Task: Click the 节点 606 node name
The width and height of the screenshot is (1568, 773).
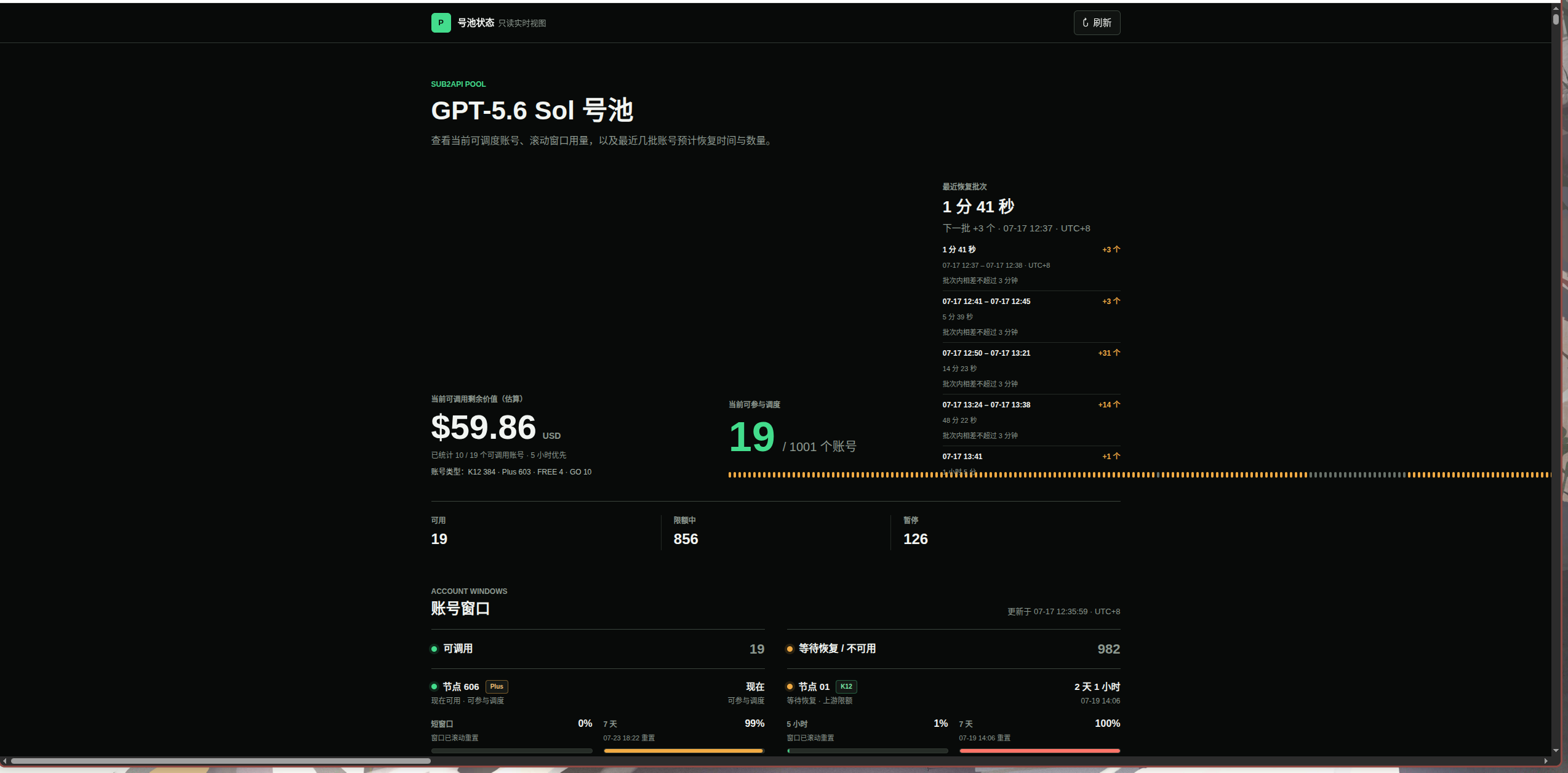Action: (461, 687)
